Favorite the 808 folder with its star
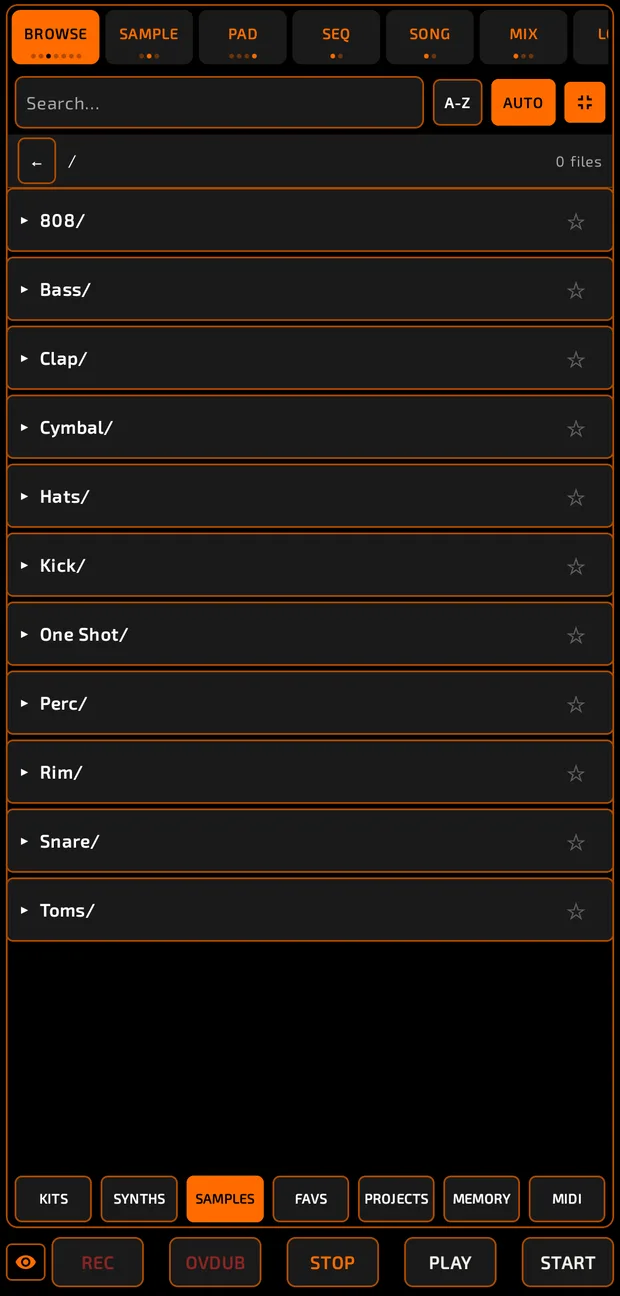Image resolution: width=620 pixels, height=1296 pixels. coord(576,221)
